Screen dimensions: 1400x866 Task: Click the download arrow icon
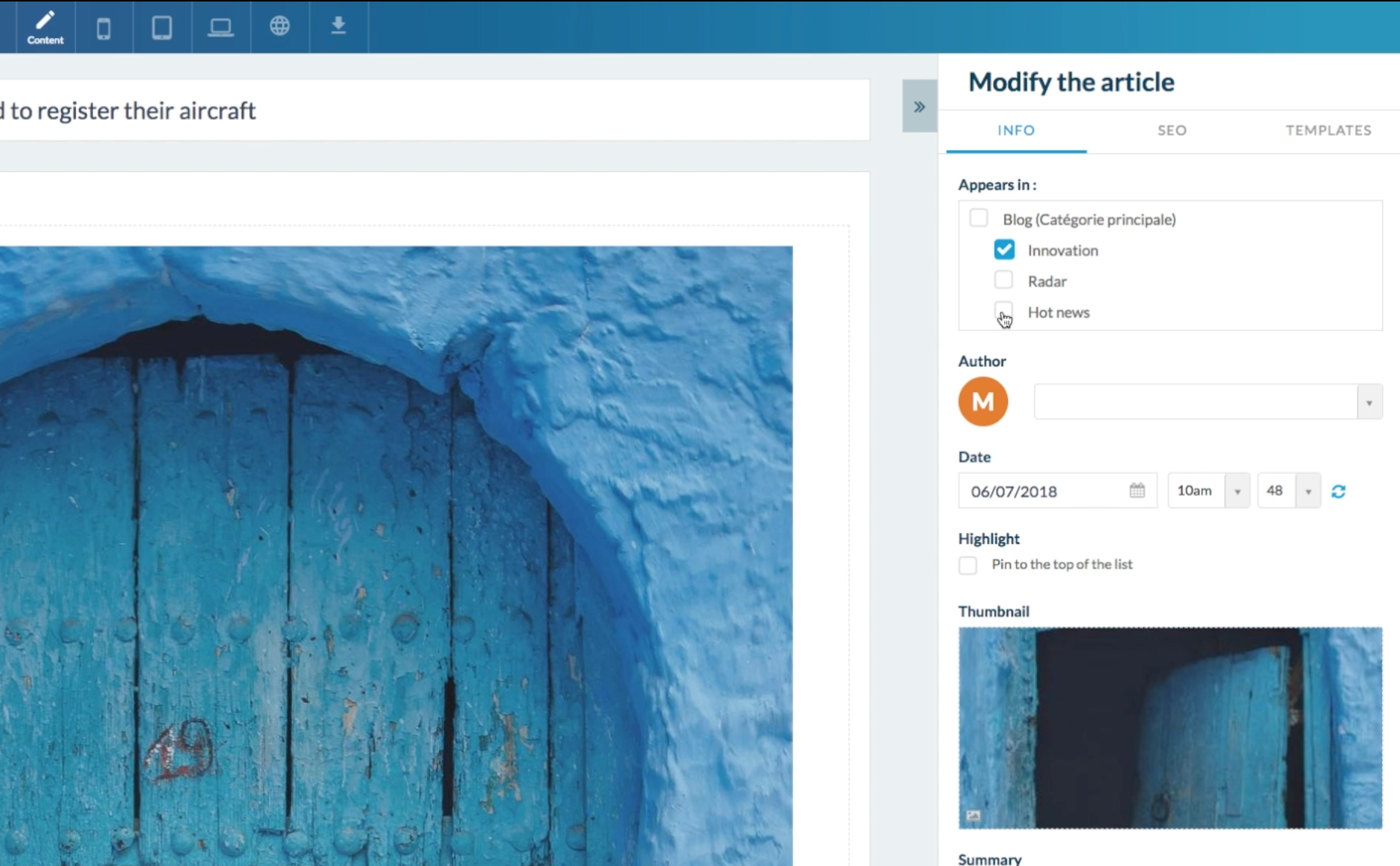click(338, 26)
